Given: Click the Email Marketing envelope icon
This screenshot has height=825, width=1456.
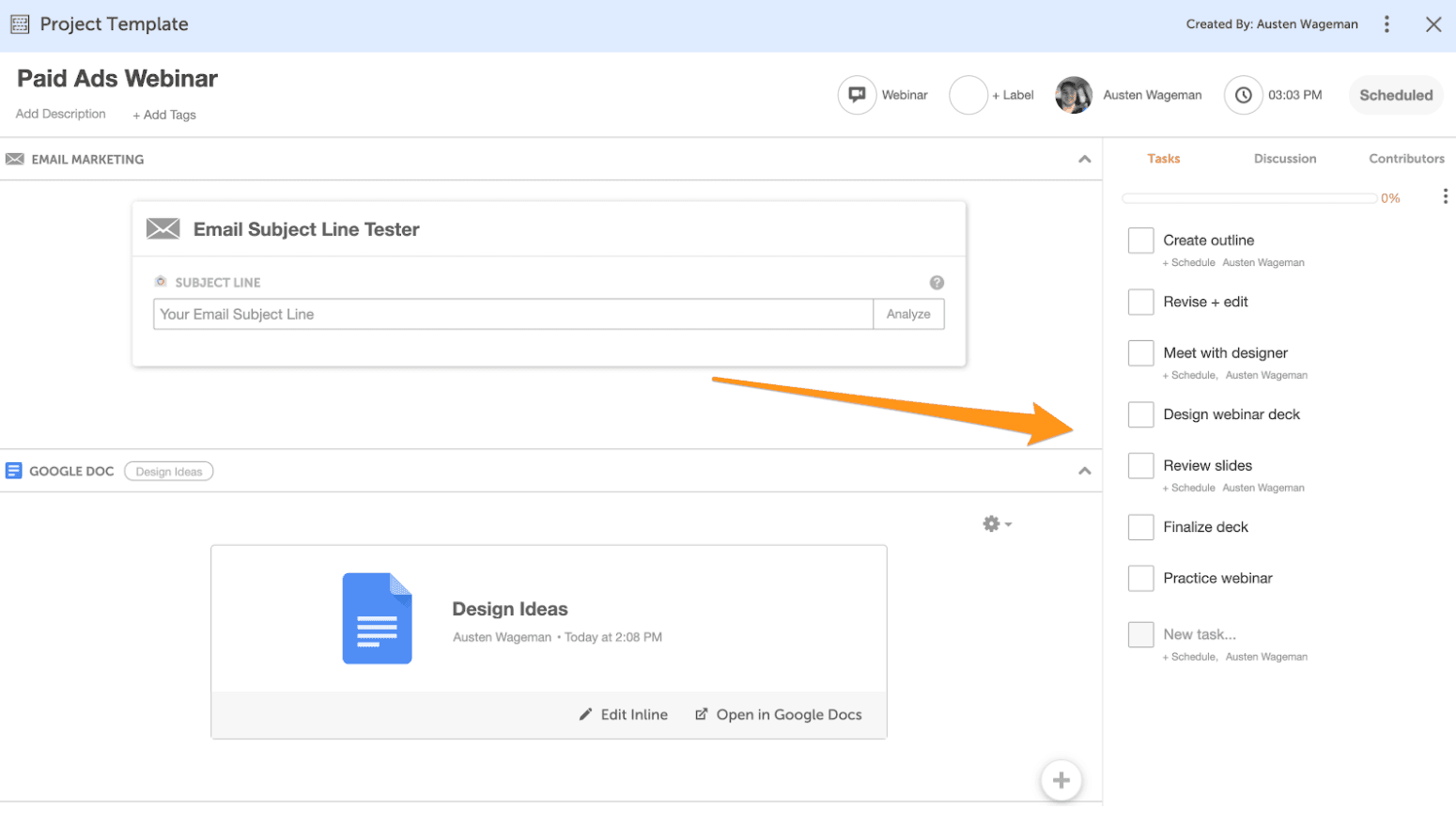Looking at the screenshot, I should tap(15, 160).
